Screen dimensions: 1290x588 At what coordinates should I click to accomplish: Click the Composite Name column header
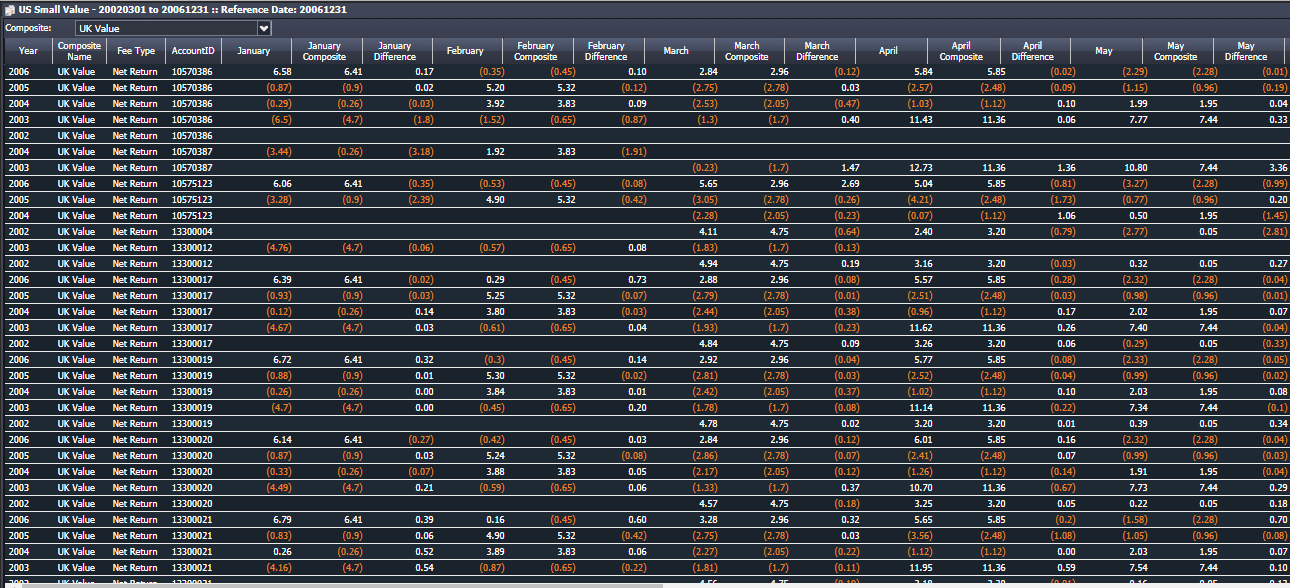[x=78, y=51]
